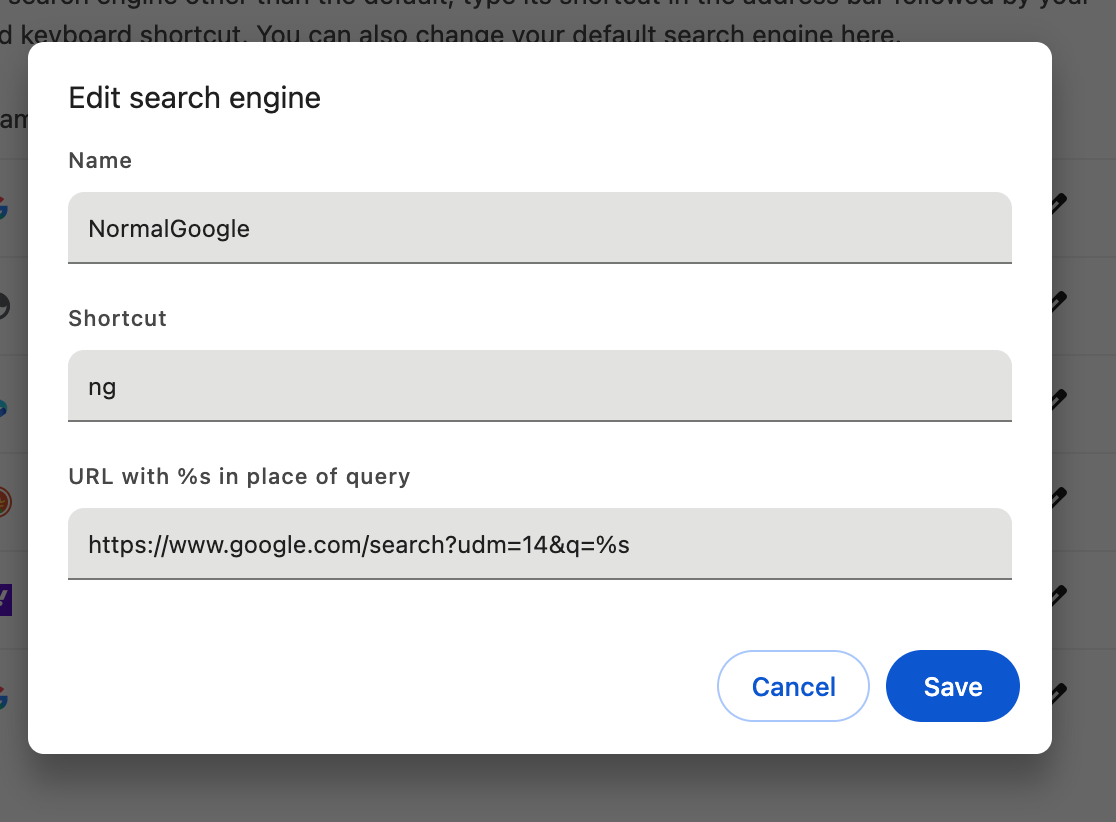
Task: Focus the Name field containing NormalGoogle
Action: [539, 228]
